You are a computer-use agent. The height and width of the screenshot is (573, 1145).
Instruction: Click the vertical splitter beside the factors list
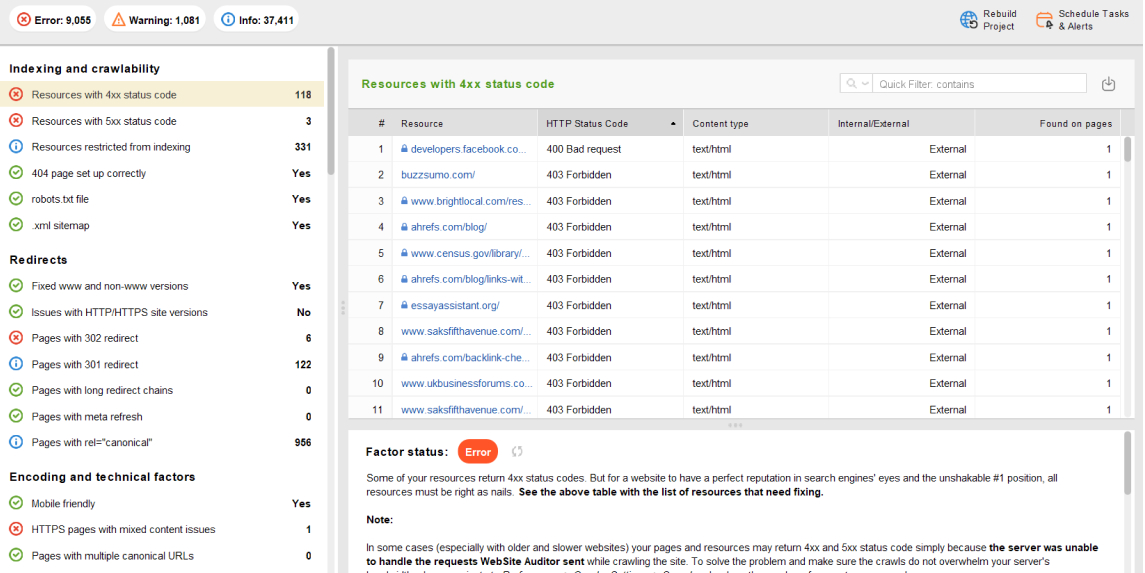pos(342,309)
